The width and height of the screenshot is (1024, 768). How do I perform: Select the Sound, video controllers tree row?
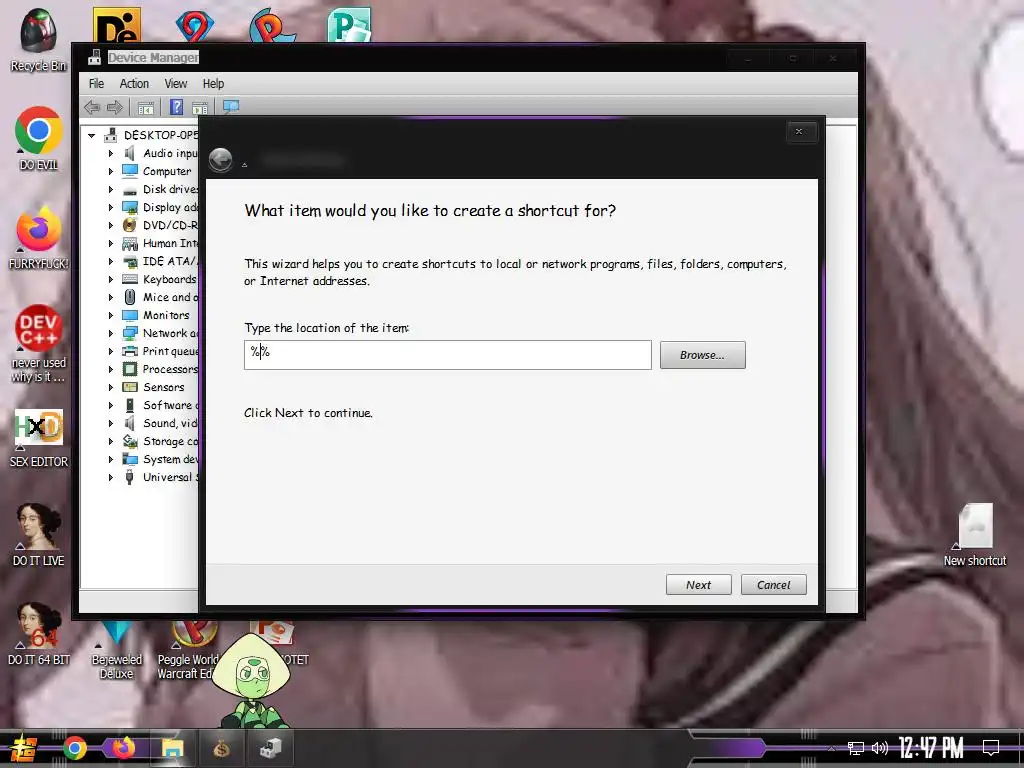159,423
